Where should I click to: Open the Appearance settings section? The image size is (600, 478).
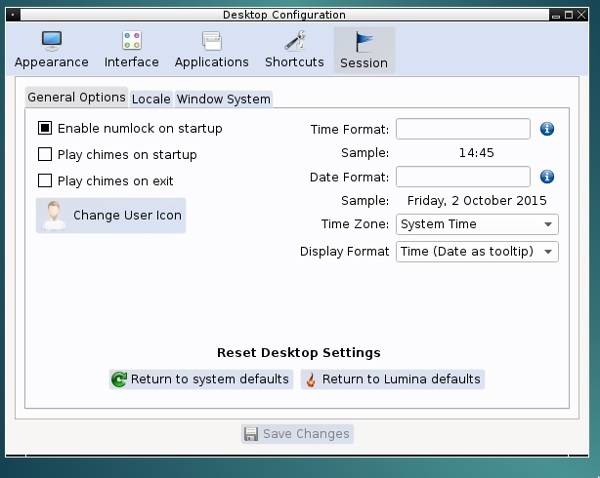(x=51, y=50)
